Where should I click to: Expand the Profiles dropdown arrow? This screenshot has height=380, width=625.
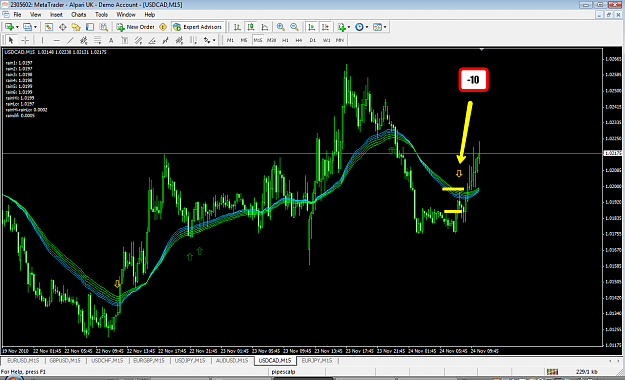[x=35, y=27]
